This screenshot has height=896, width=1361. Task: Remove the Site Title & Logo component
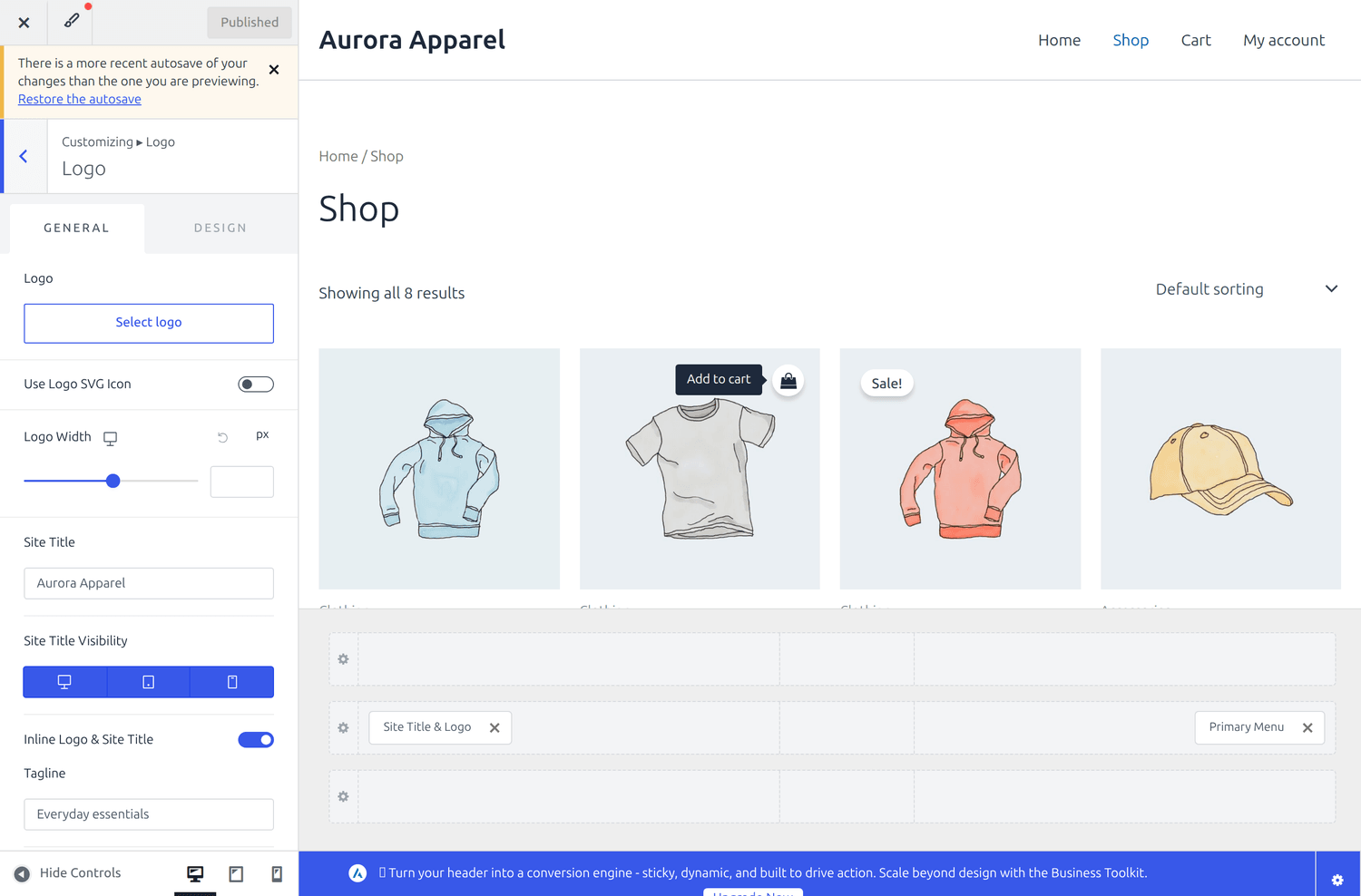pyautogui.click(x=494, y=728)
